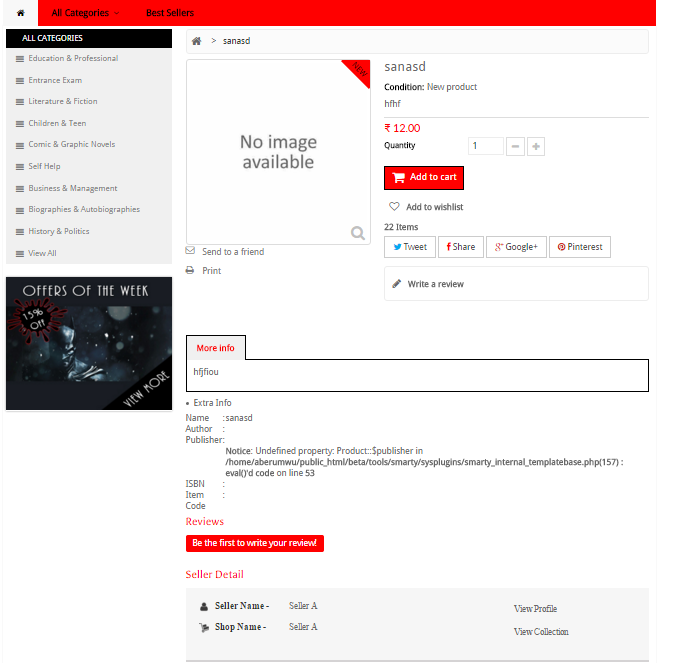
Task: Share product via Tweet button
Action: (410, 247)
